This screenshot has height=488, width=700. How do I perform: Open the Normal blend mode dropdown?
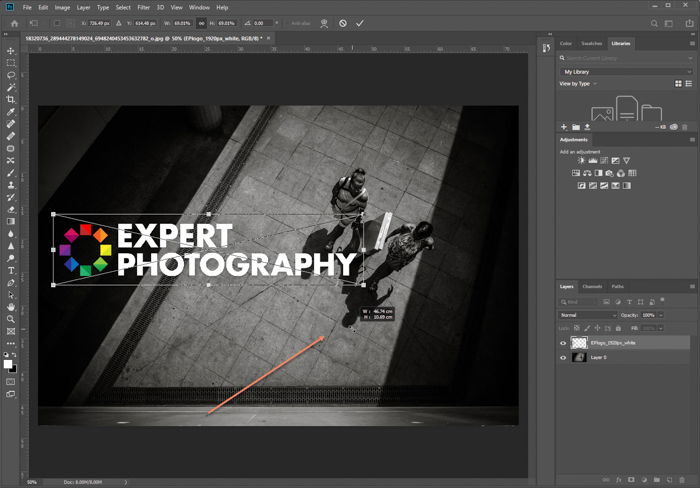click(x=588, y=315)
